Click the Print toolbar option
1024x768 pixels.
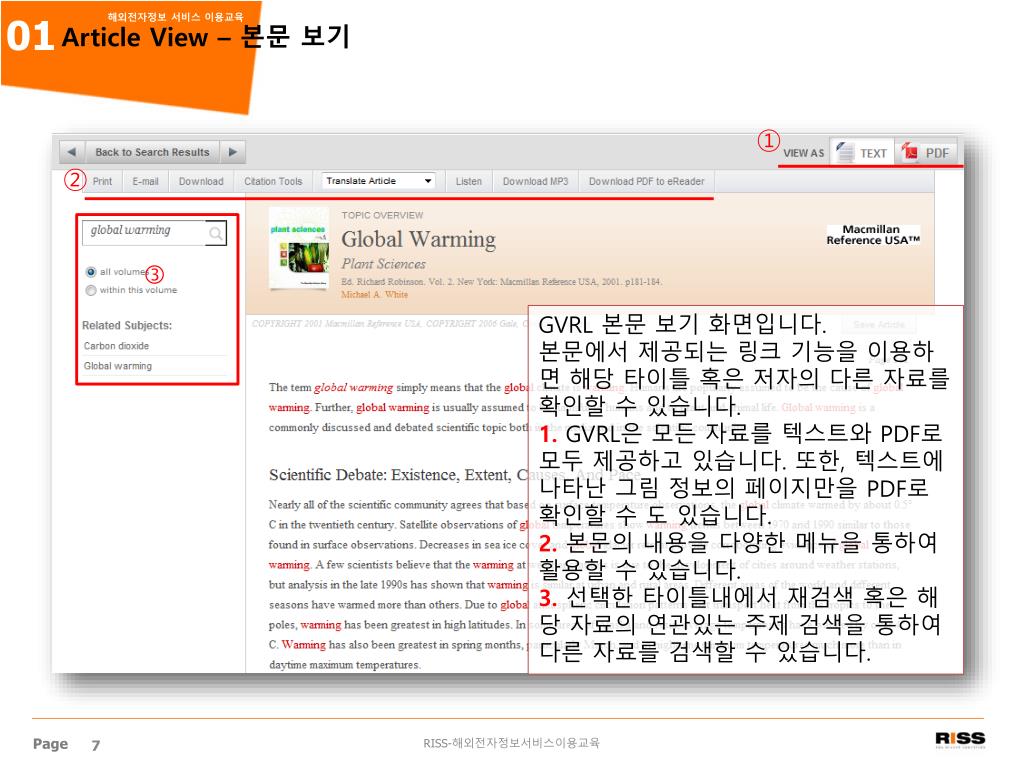[102, 182]
